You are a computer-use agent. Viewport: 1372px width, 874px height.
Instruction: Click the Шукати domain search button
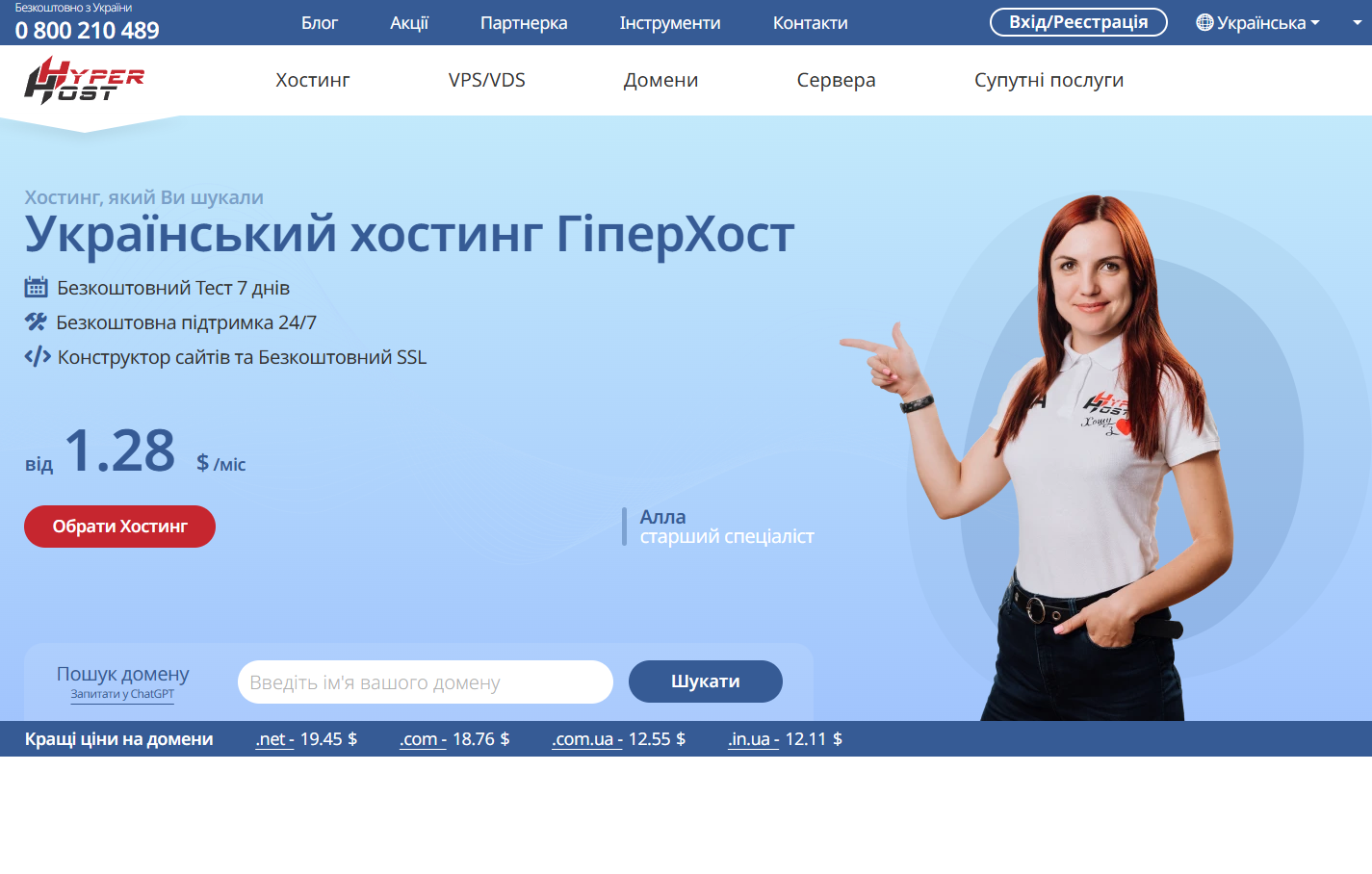[706, 681]
